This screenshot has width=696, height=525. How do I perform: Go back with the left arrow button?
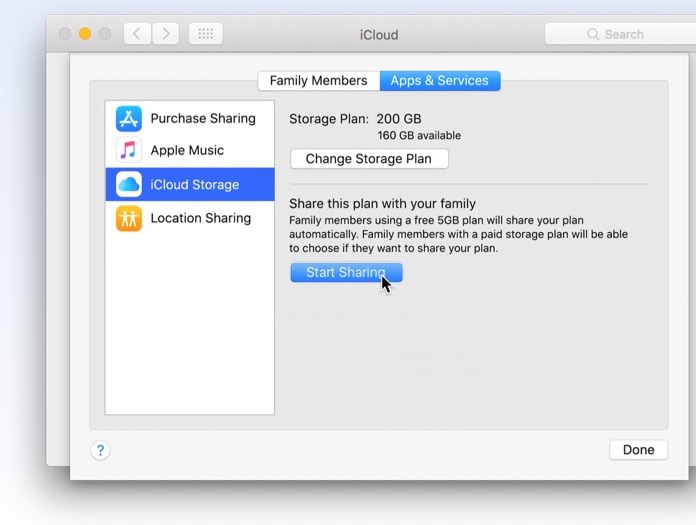point(138,34)
